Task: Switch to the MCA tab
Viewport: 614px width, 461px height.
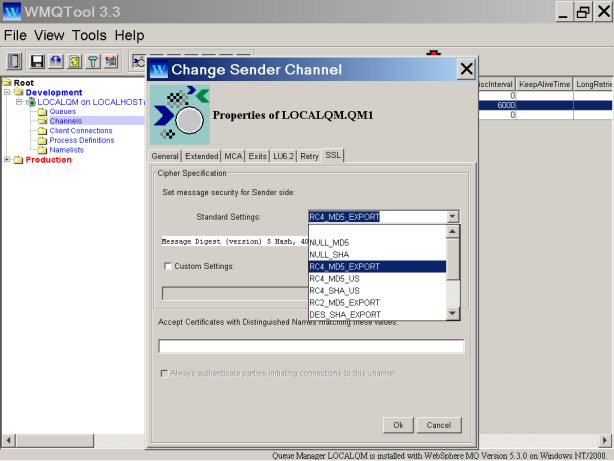Action: click(x=233, y=156)
